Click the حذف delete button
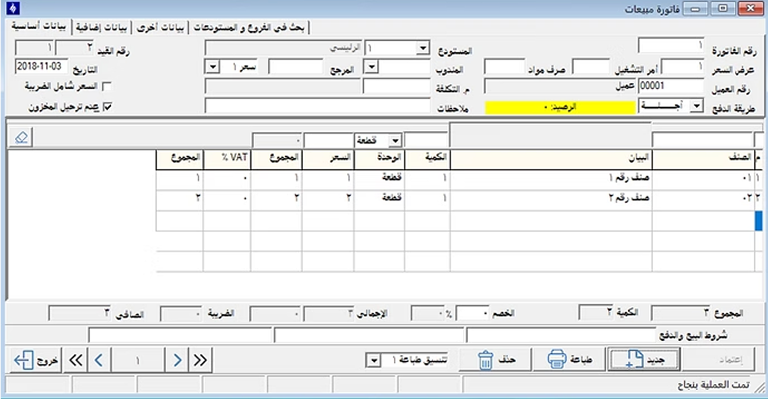768x399 pixels. pyautogui.click(x=495, y=360)
